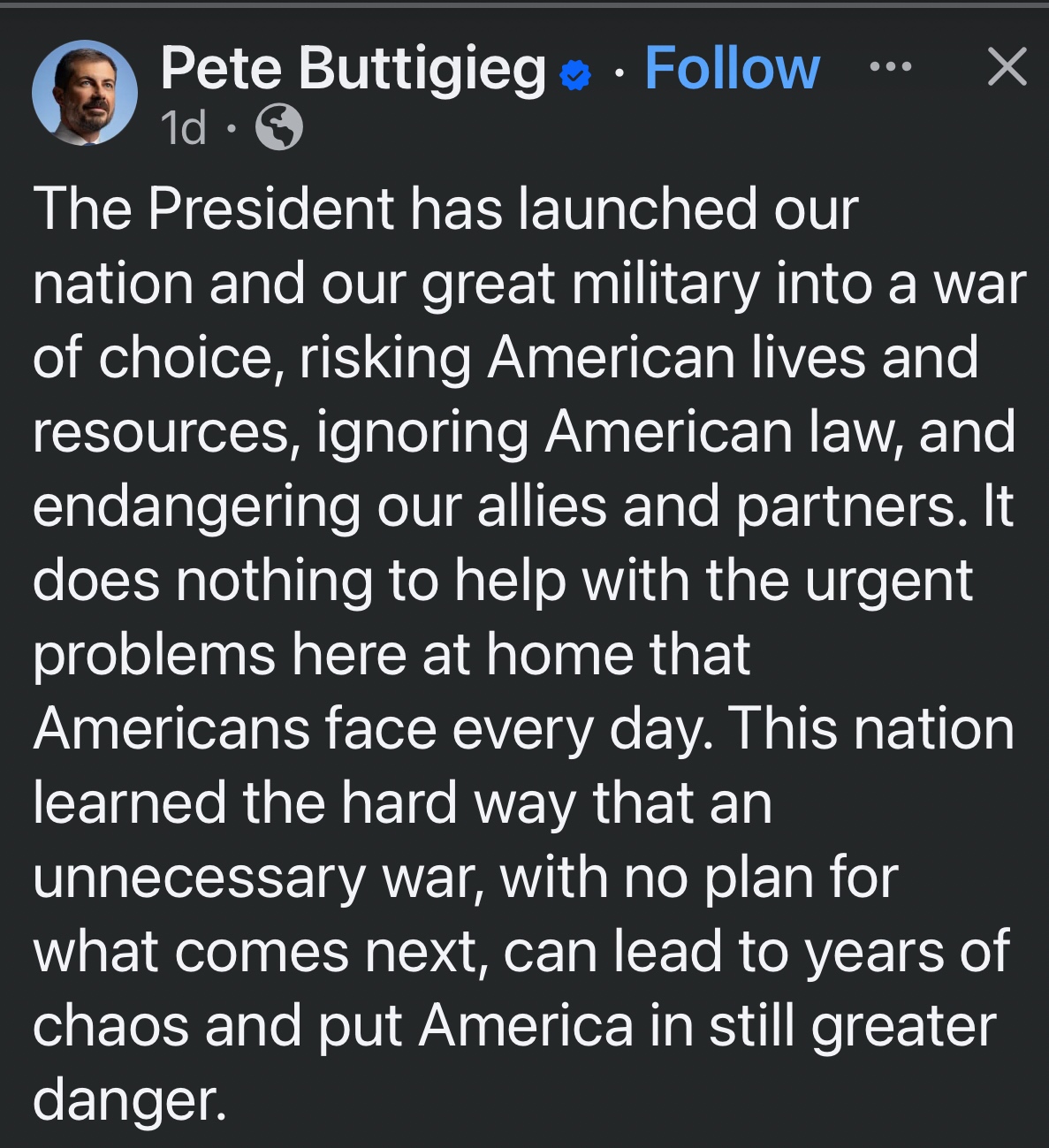Click the word "President" in the post
The image size is (1049, 1148).
point(270,209)
